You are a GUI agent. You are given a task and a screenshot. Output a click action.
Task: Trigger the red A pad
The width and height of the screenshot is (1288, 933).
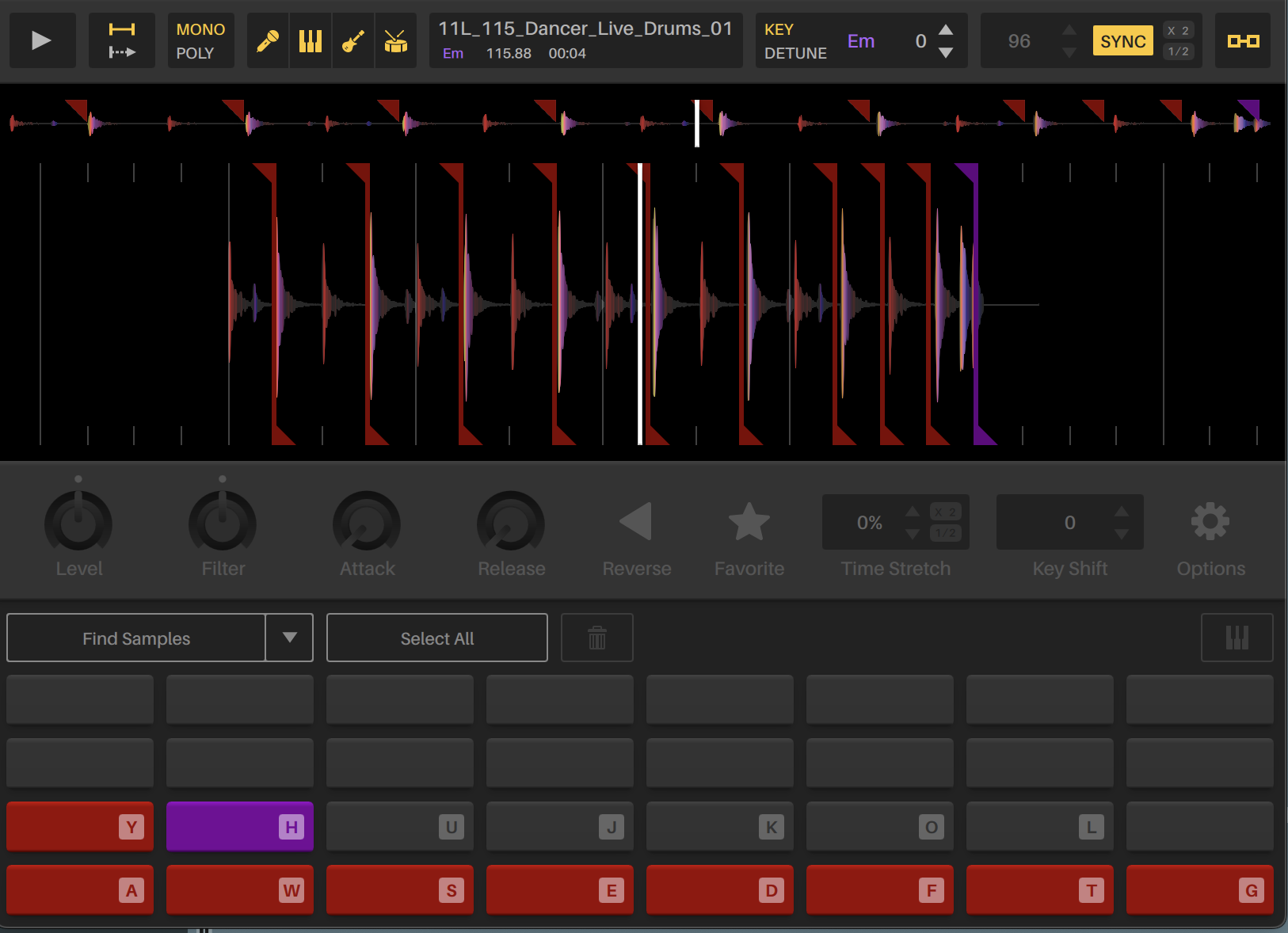80,890
